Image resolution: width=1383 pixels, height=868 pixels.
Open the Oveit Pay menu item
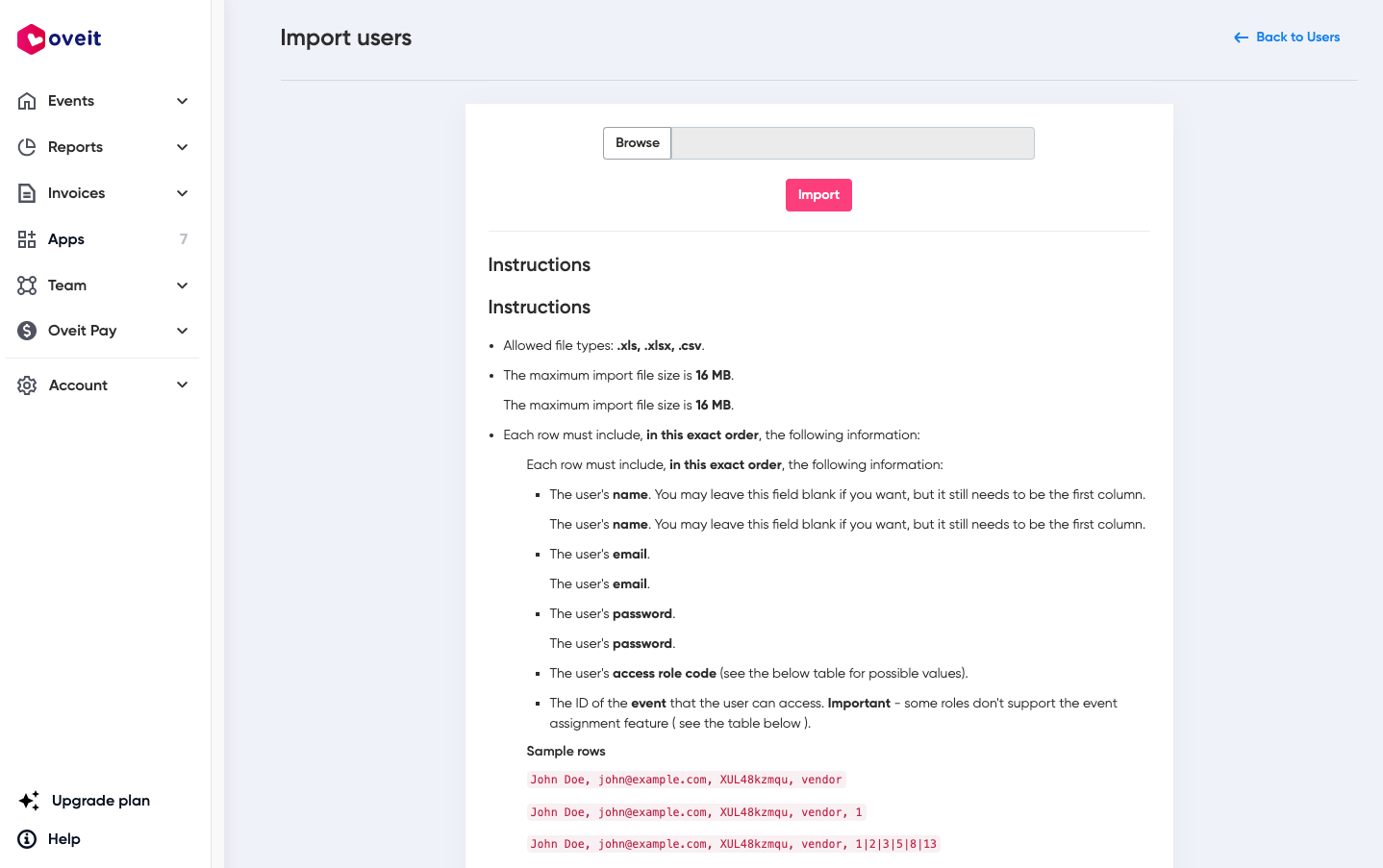(83, 331)
